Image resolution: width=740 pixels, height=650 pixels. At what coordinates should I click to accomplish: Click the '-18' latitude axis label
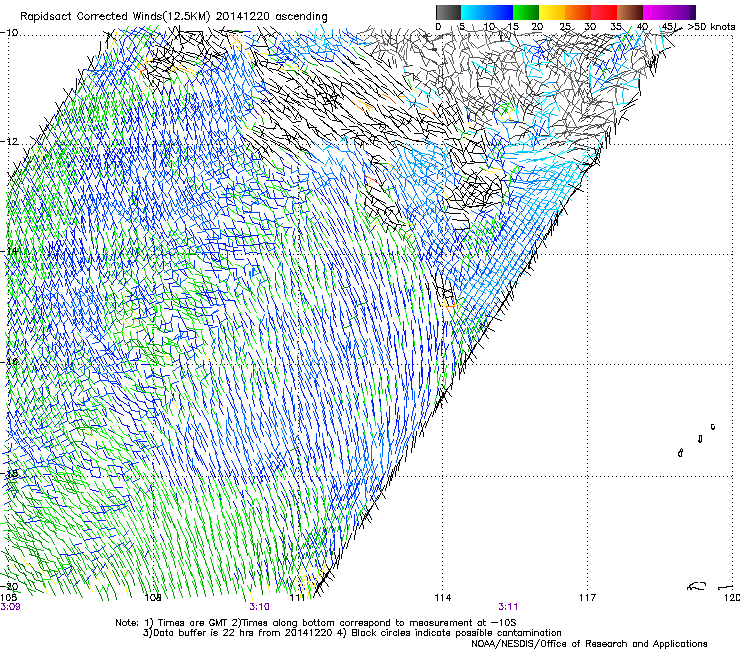pyautogui.click(x=9, y=473)
